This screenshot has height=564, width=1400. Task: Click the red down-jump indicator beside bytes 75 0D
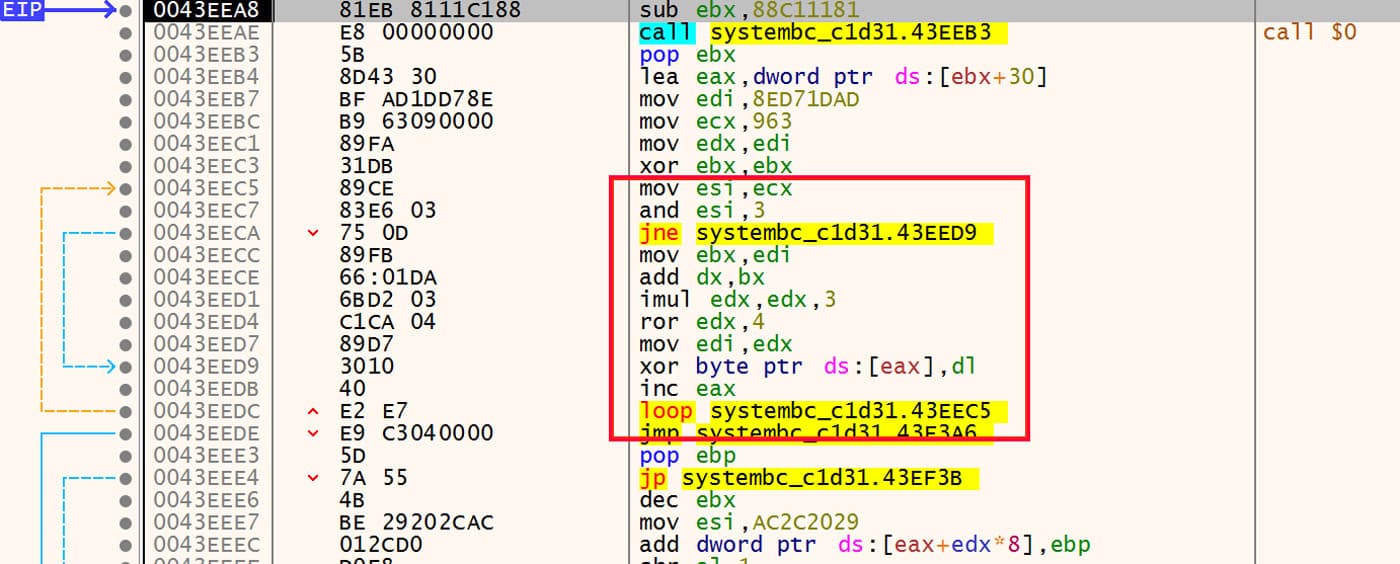click(315, 233)
